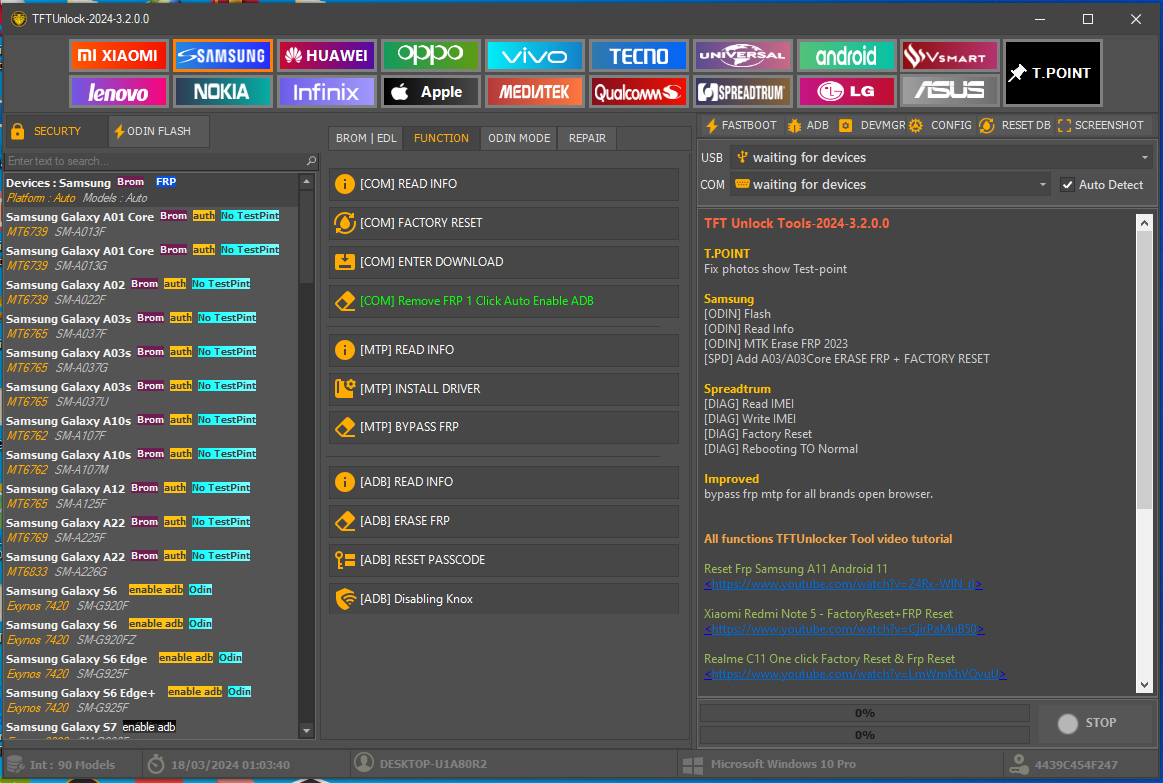This screenshot has height=783, width=1163.
Task: Open the T.POINT test-point button
Action: click(1052, 73)
